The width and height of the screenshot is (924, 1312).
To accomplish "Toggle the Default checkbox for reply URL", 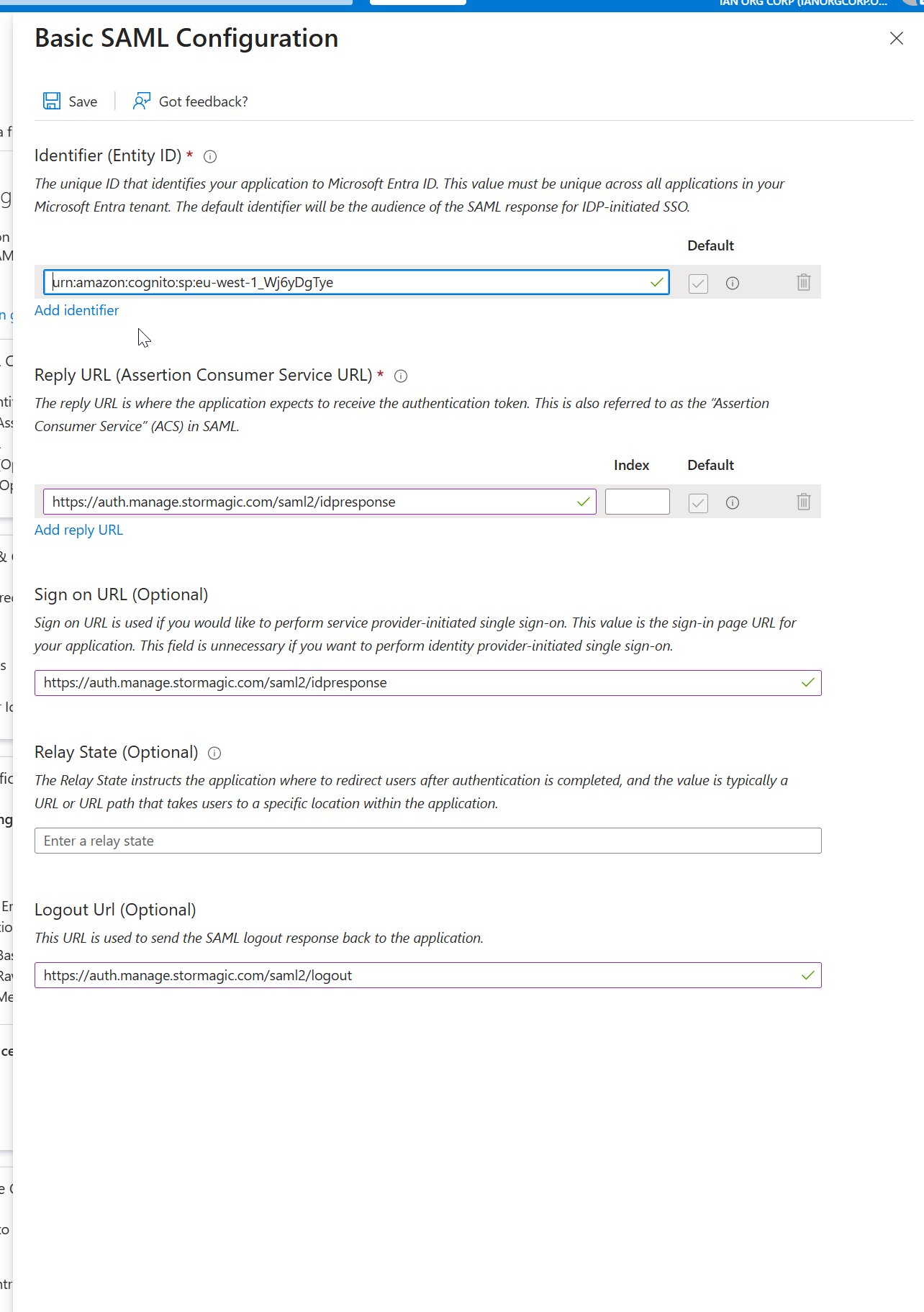I will coord(698,502).
